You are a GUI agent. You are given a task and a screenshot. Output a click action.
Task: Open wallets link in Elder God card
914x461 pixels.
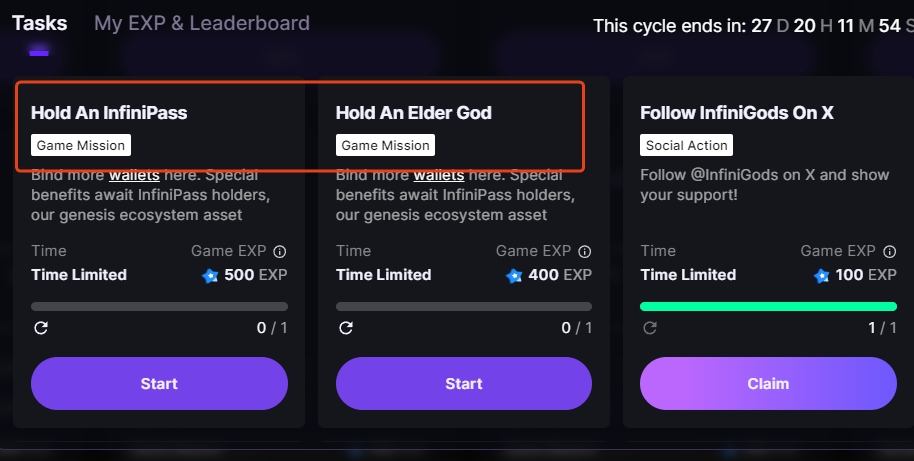point(439,176)
